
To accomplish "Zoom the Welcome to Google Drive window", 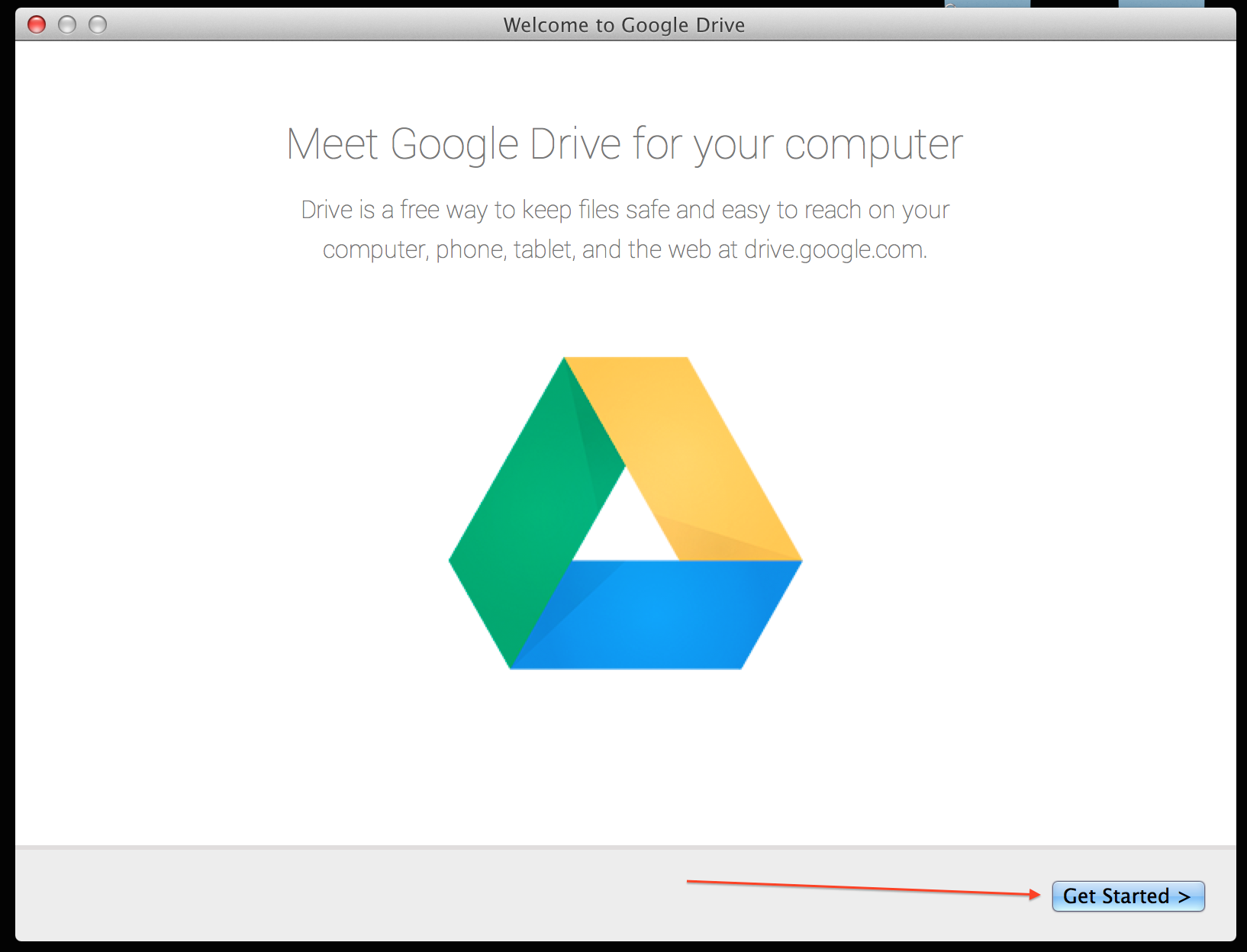I will 98,25.
